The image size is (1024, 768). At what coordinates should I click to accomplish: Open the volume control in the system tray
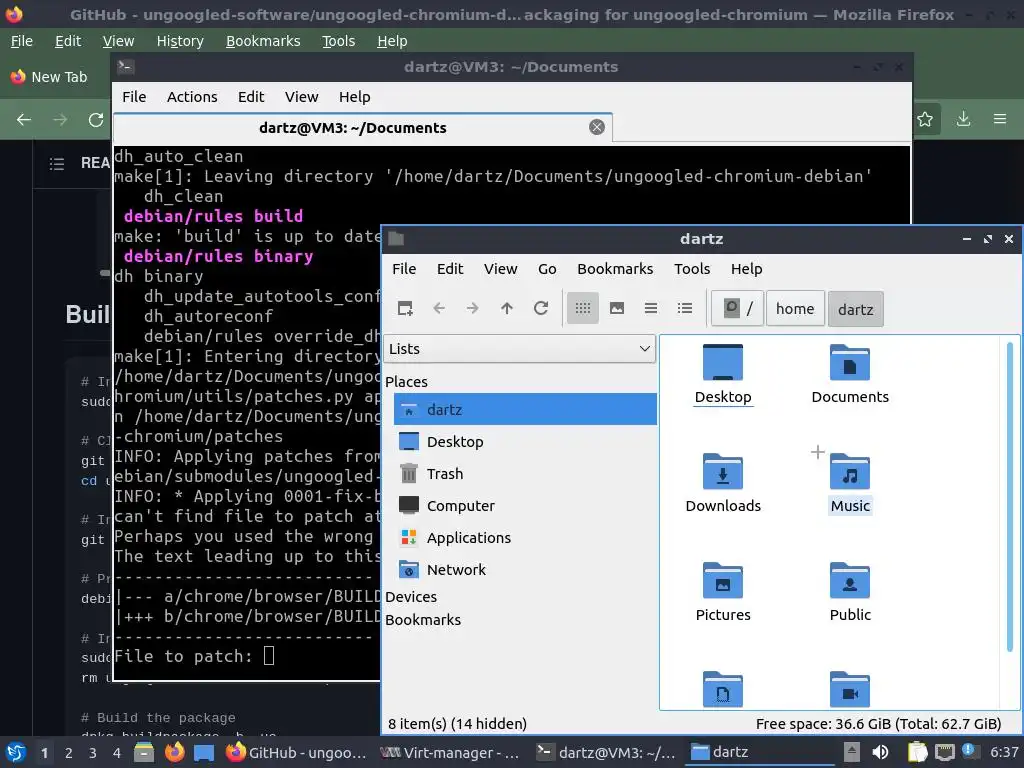click(880, 752)
